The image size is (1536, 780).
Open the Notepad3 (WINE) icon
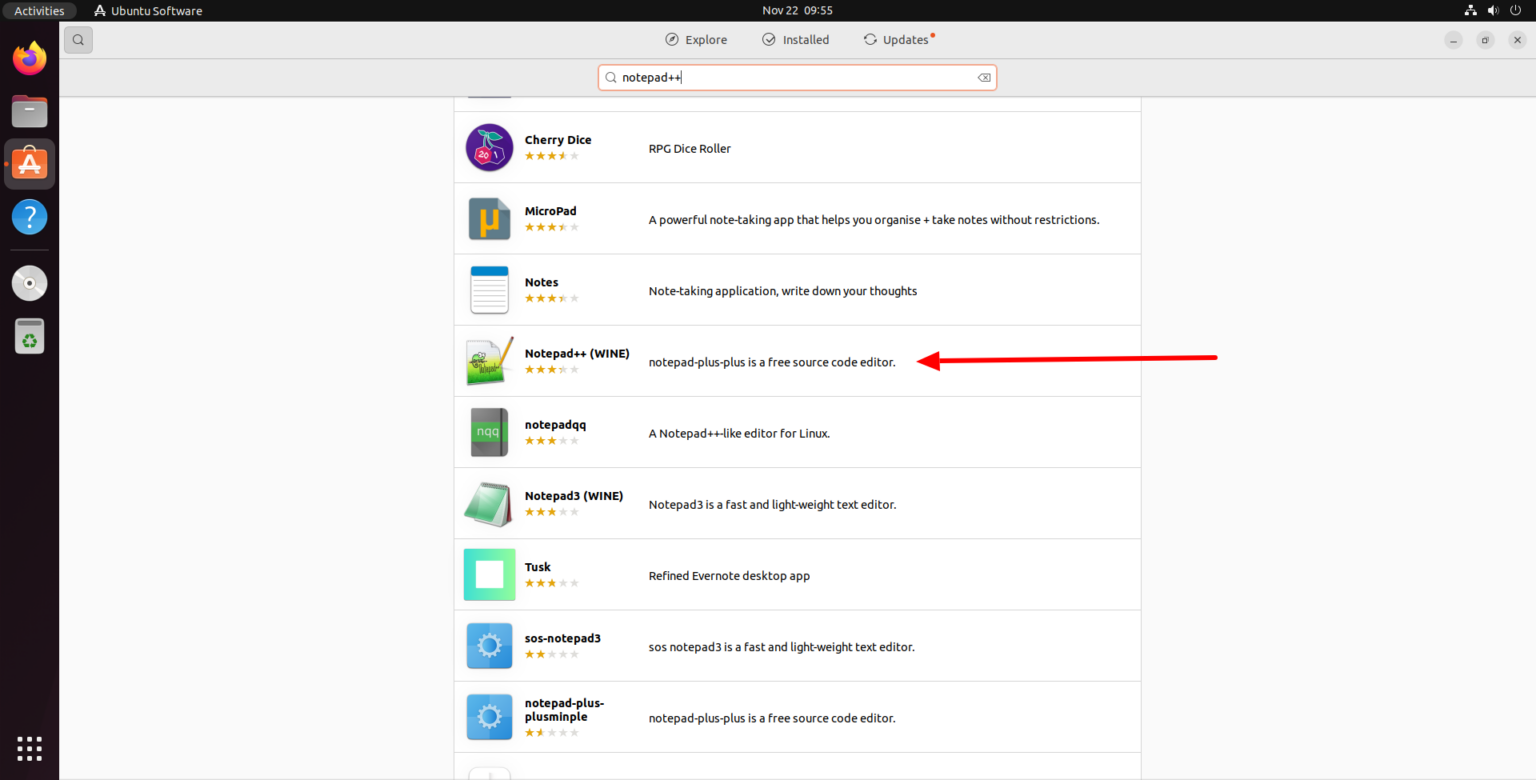point(489,503)
